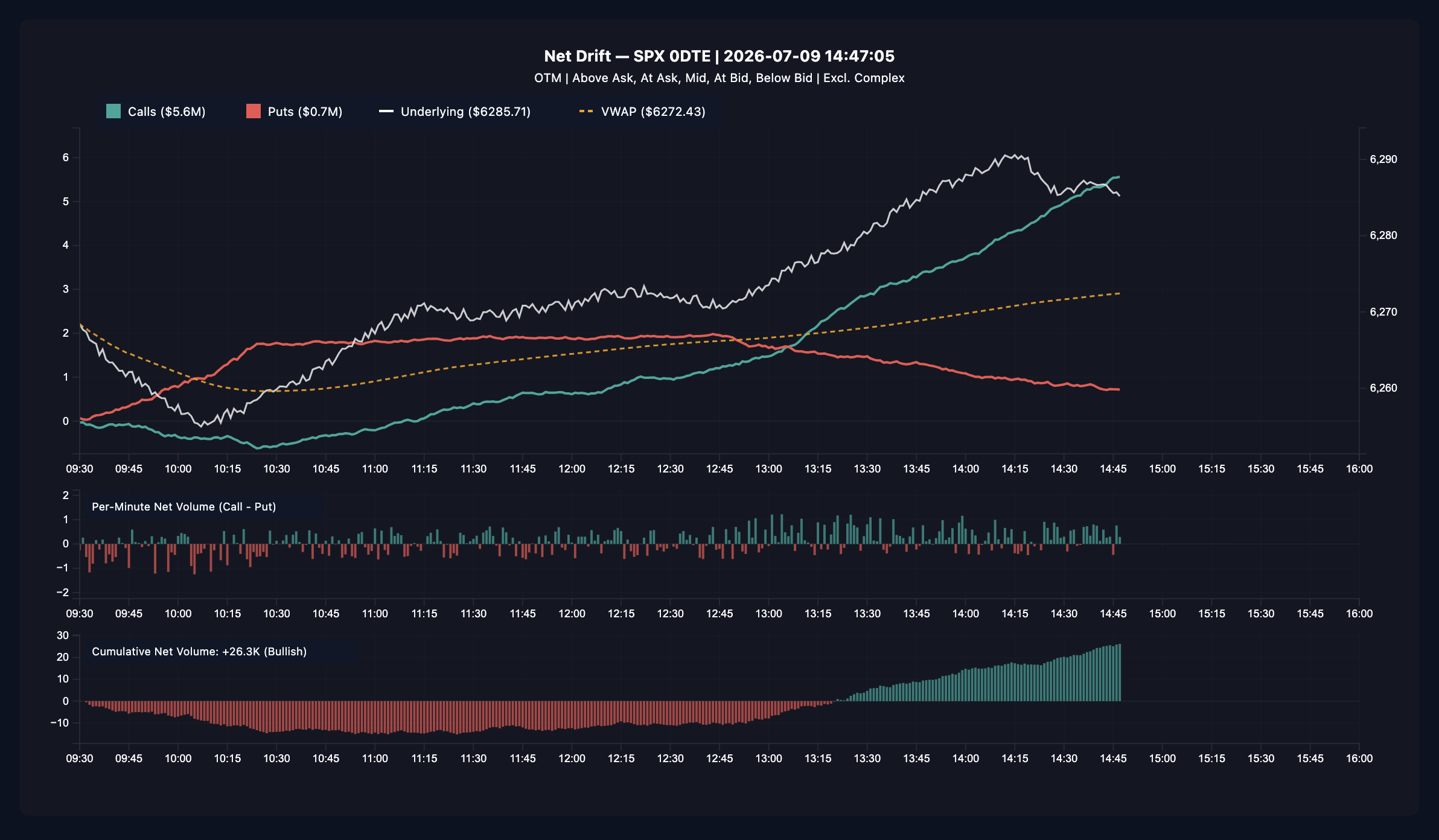
Task: Click the 6,280 right-axis price label
Action: pos(1383,235)
